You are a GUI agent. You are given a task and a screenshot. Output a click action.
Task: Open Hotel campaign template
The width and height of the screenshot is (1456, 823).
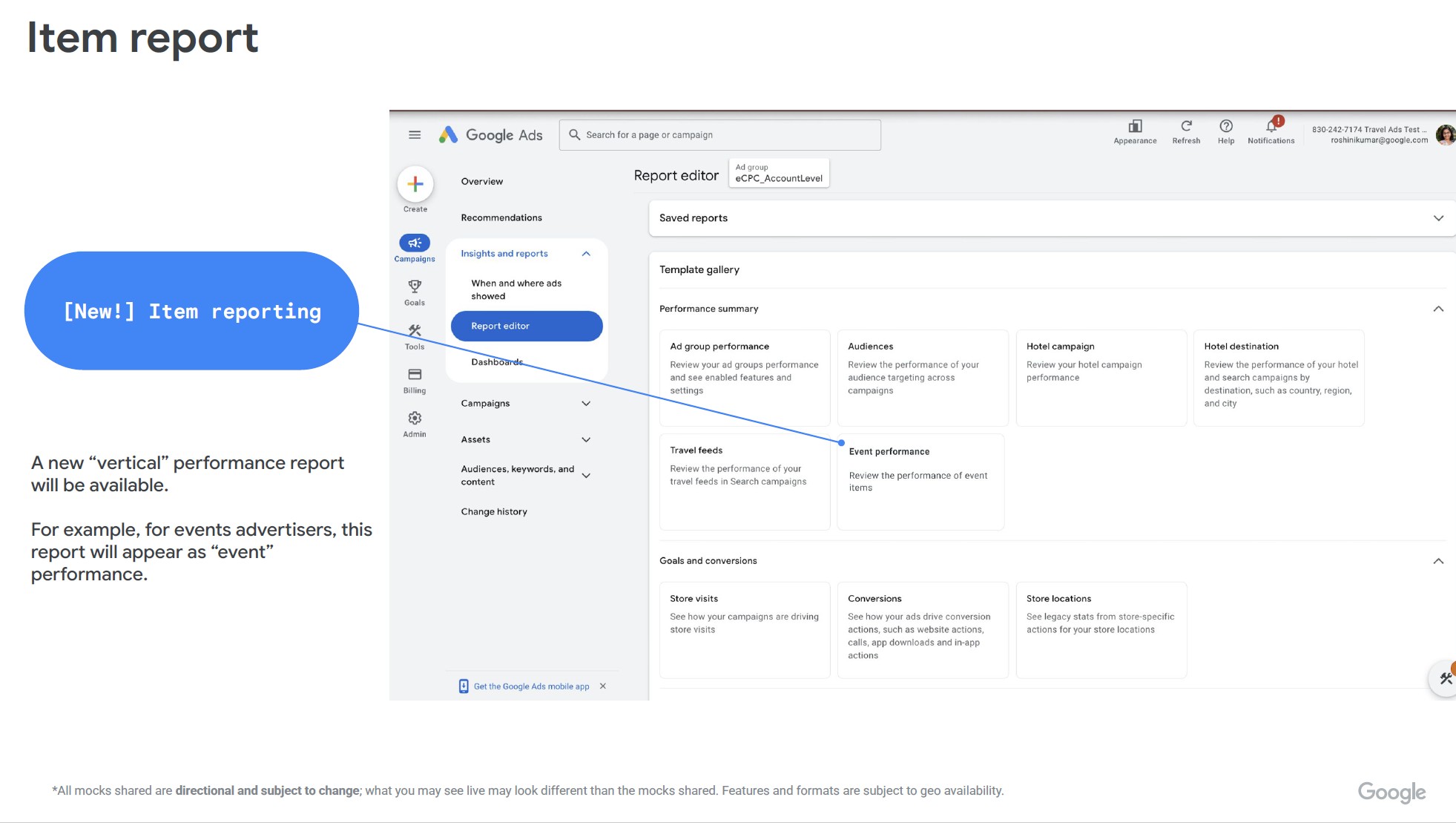tap(1101, 378)
